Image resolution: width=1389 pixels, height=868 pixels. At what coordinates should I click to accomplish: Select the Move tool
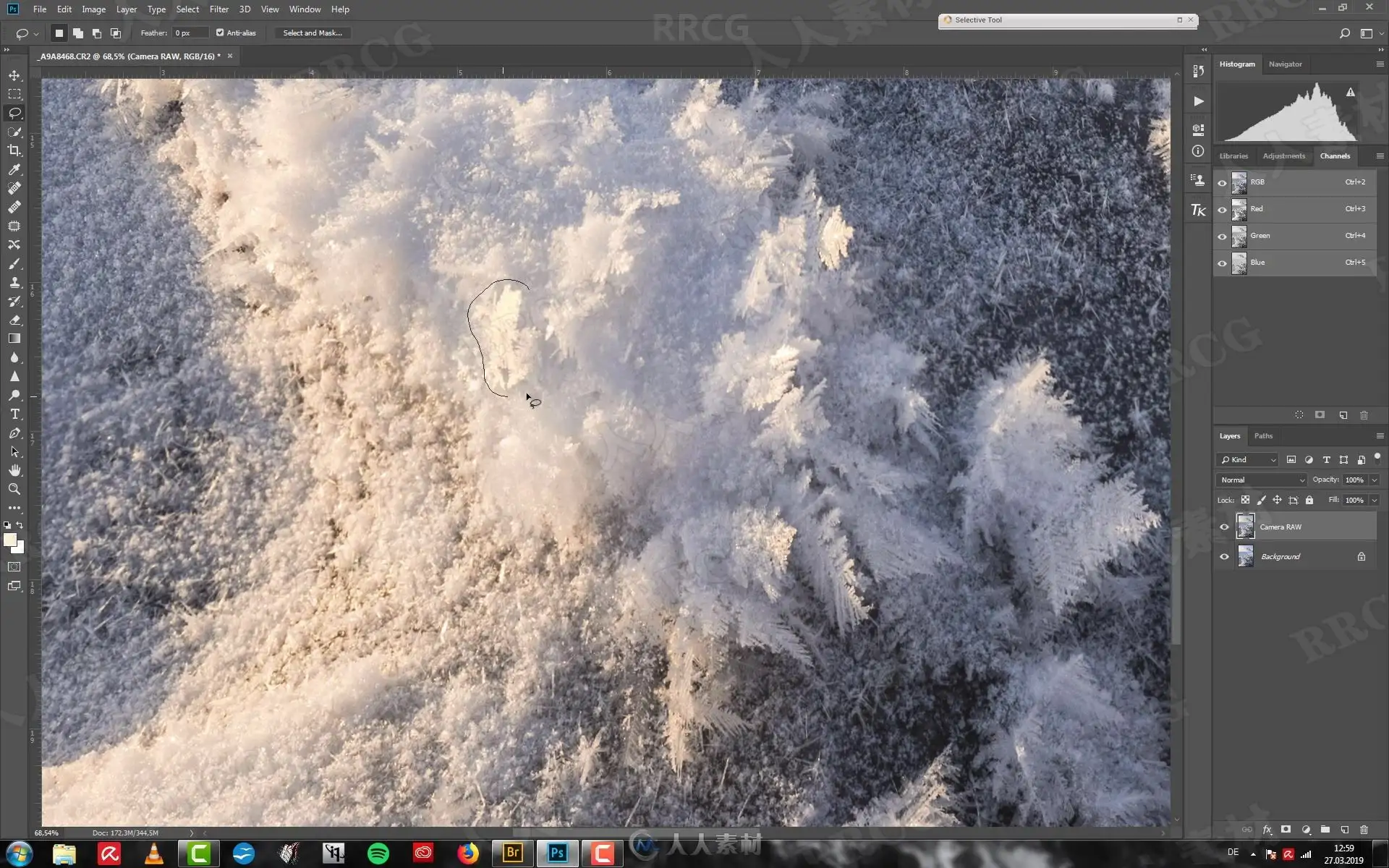tap(14, 75)
